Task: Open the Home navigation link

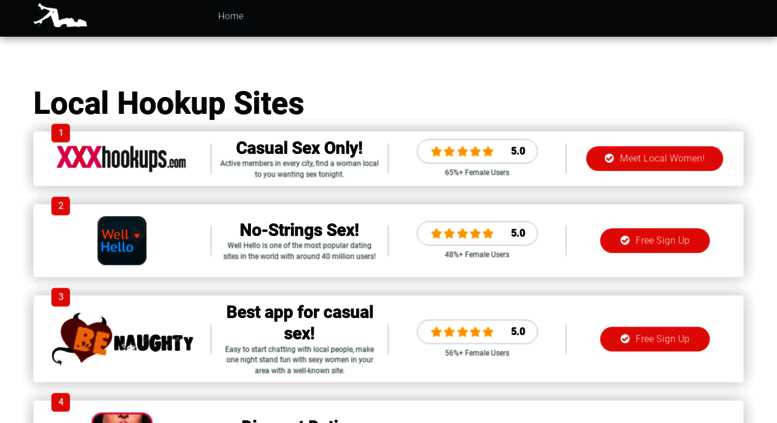Action: click(x=230, y=16)
